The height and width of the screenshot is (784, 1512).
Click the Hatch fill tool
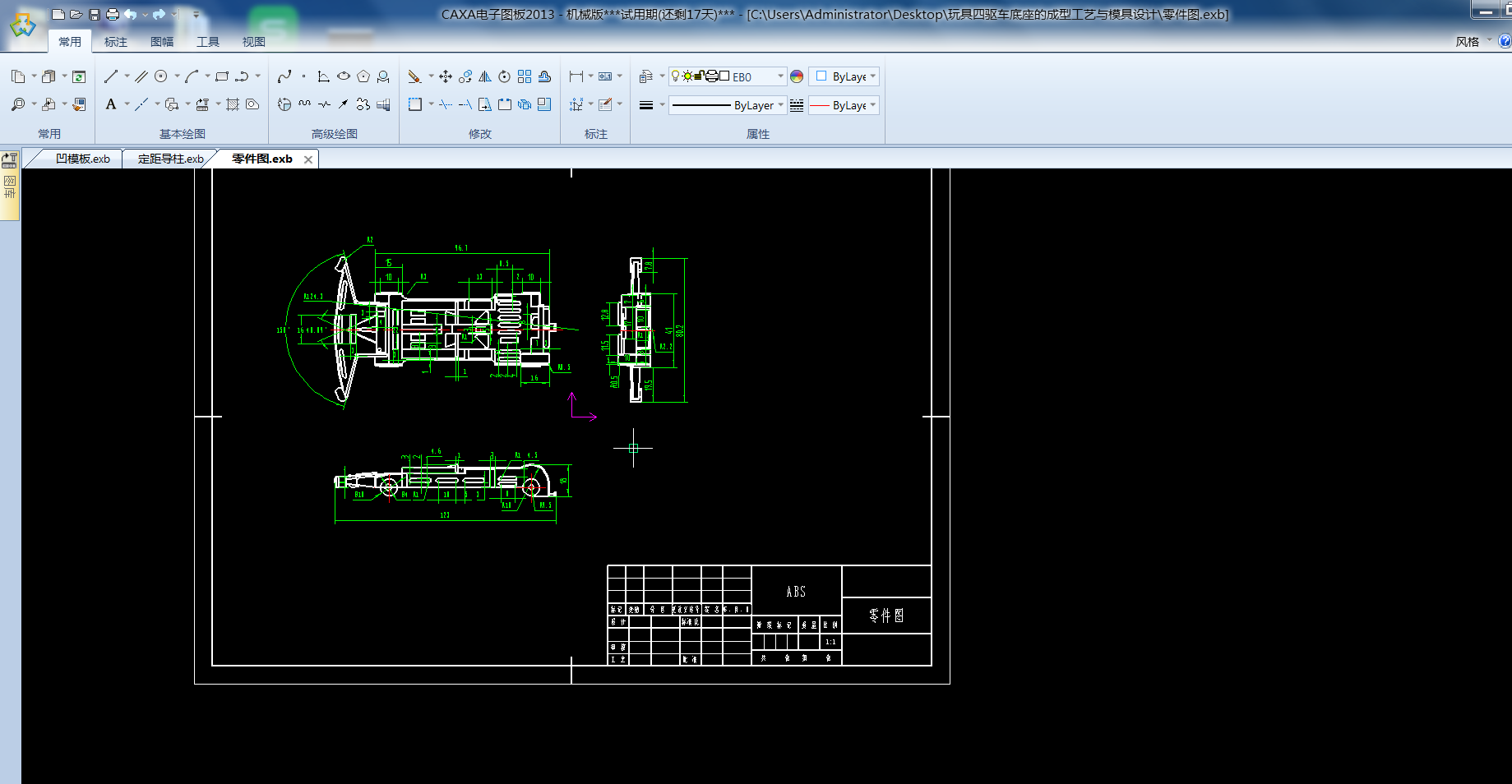pos(233,104)
